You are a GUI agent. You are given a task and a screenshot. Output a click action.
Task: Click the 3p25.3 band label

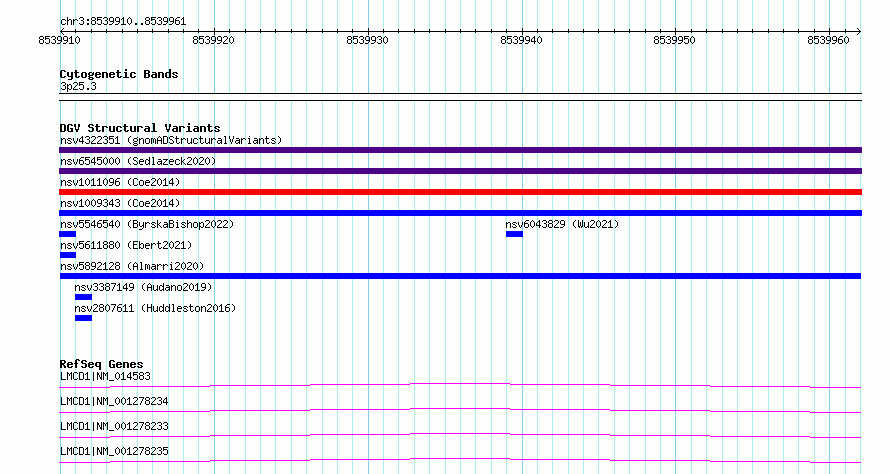pos(78,86)
